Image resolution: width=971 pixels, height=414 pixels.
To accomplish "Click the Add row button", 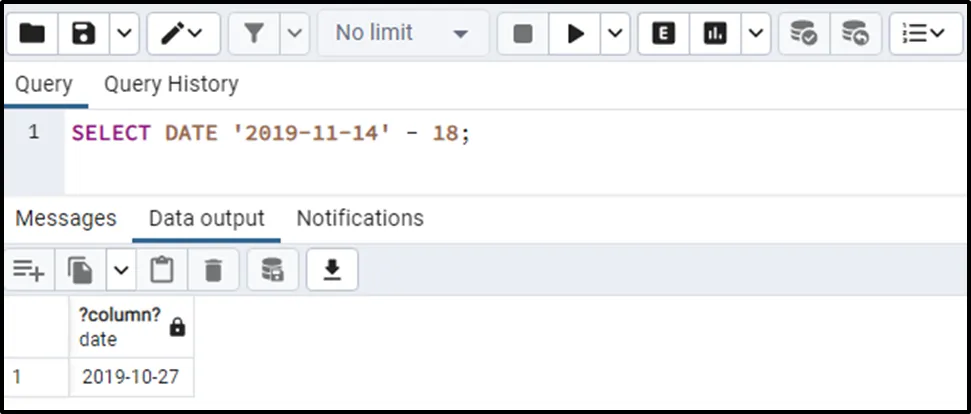I will coord(29,269).
